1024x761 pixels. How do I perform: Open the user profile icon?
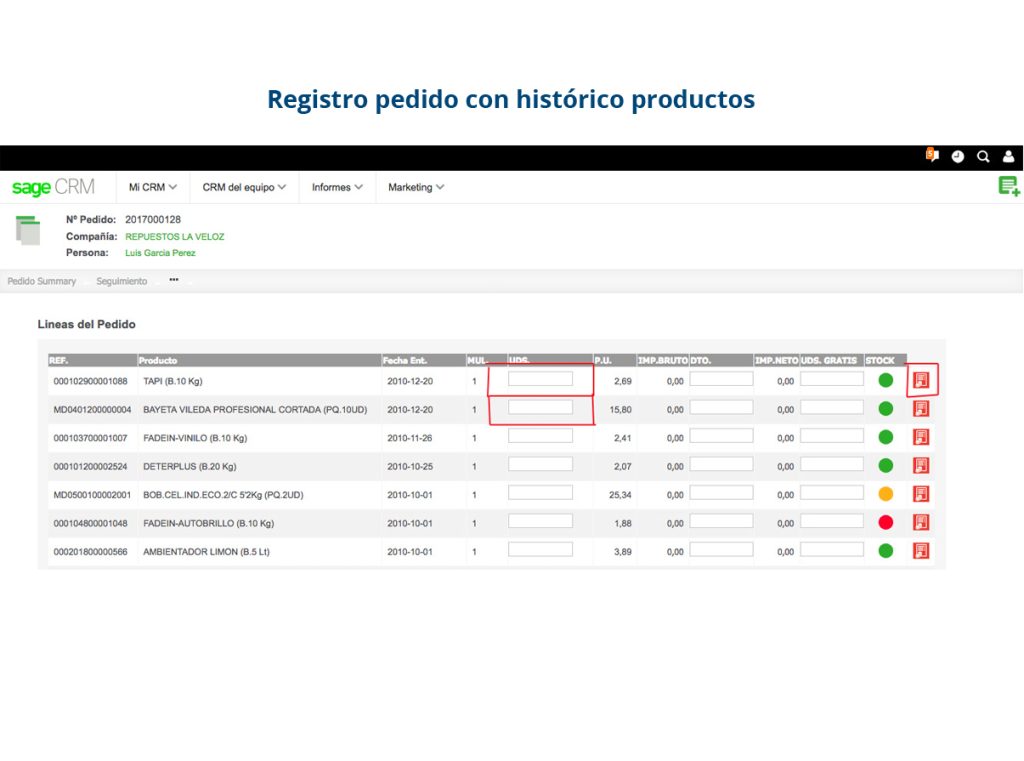pyautogui.click(x=1008, y=156)
